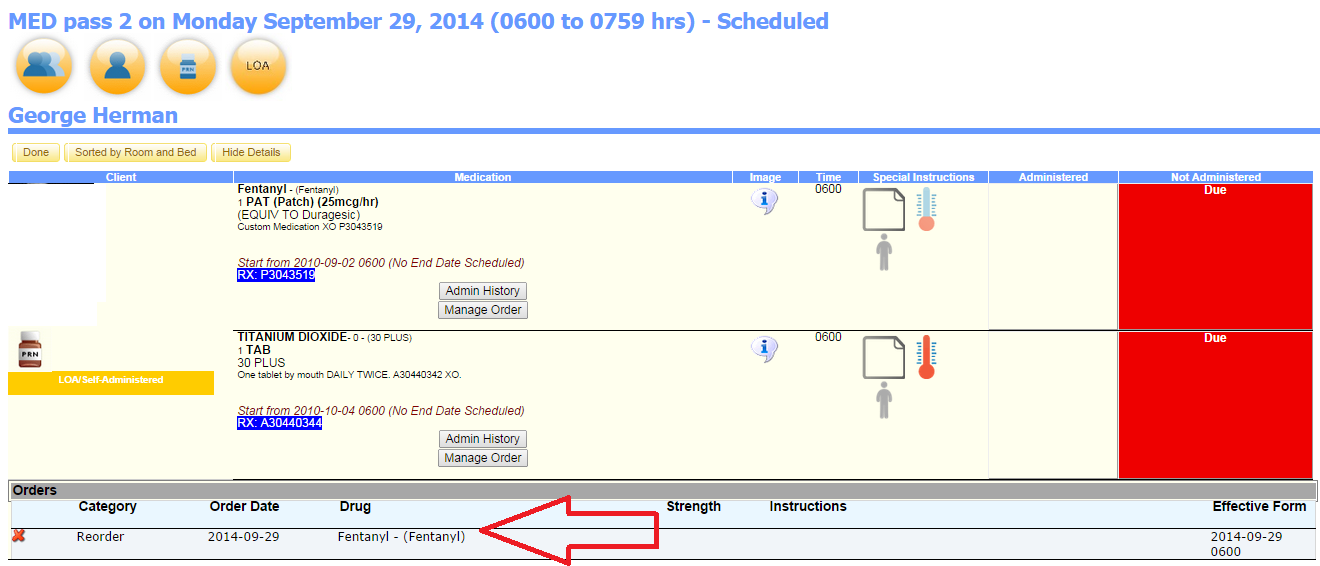Click the single client round icon
Screen dimensions: 1320x566
(x=117, y=66)
